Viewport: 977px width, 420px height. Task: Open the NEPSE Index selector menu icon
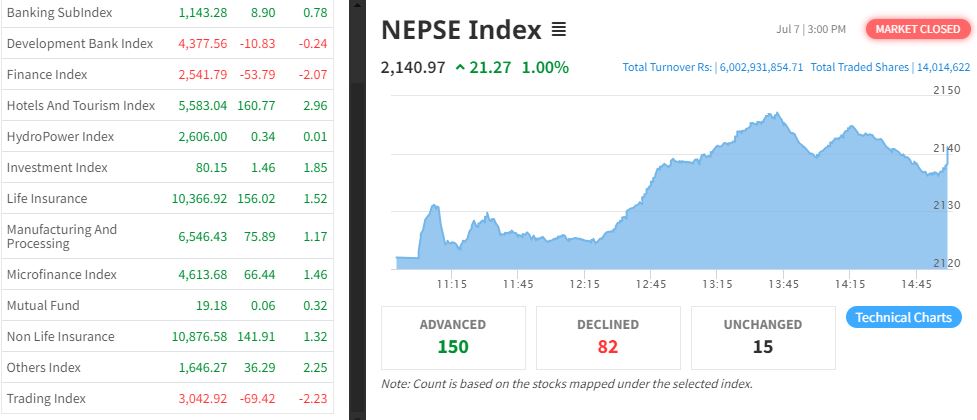(559, 31)
